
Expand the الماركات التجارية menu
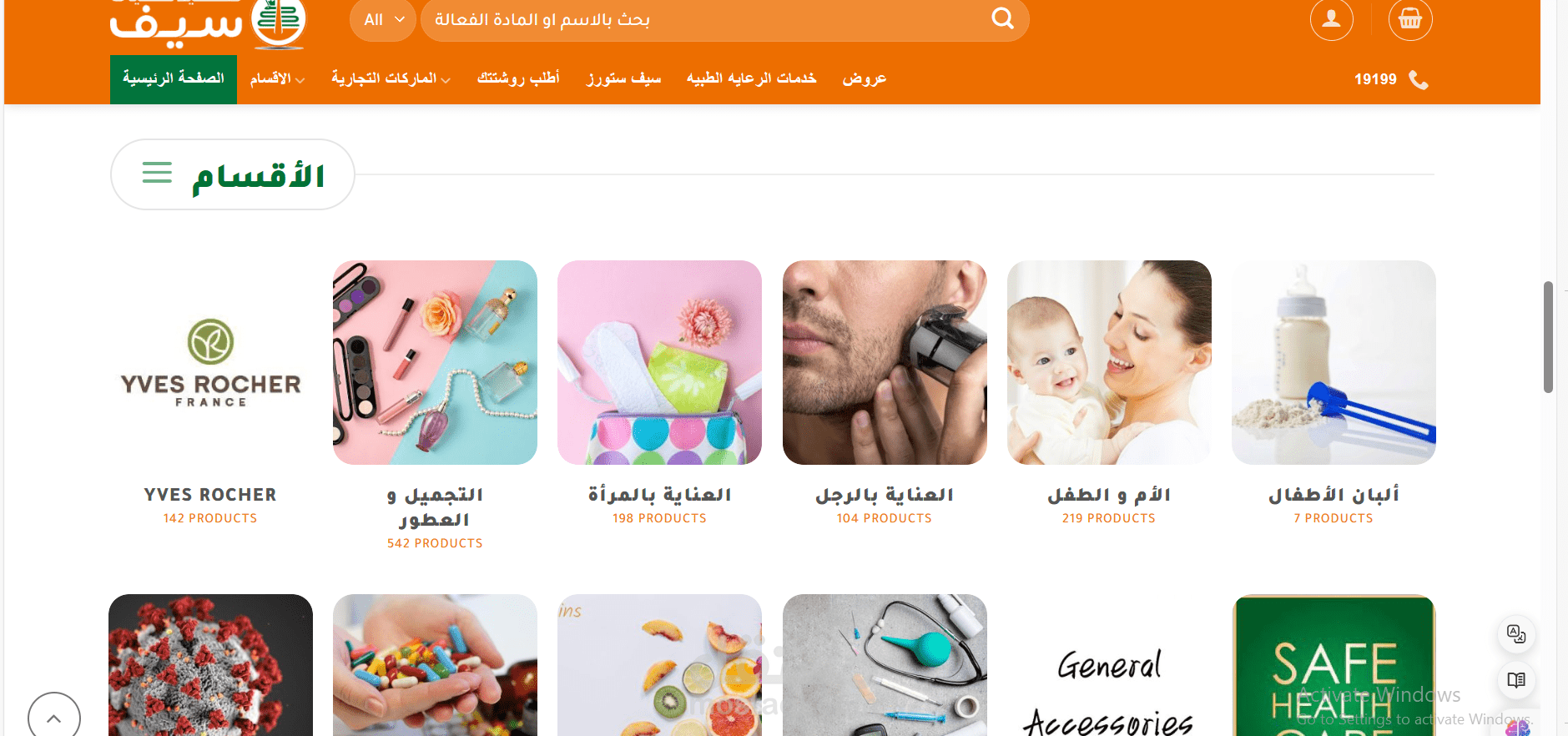tap(391, 78)
